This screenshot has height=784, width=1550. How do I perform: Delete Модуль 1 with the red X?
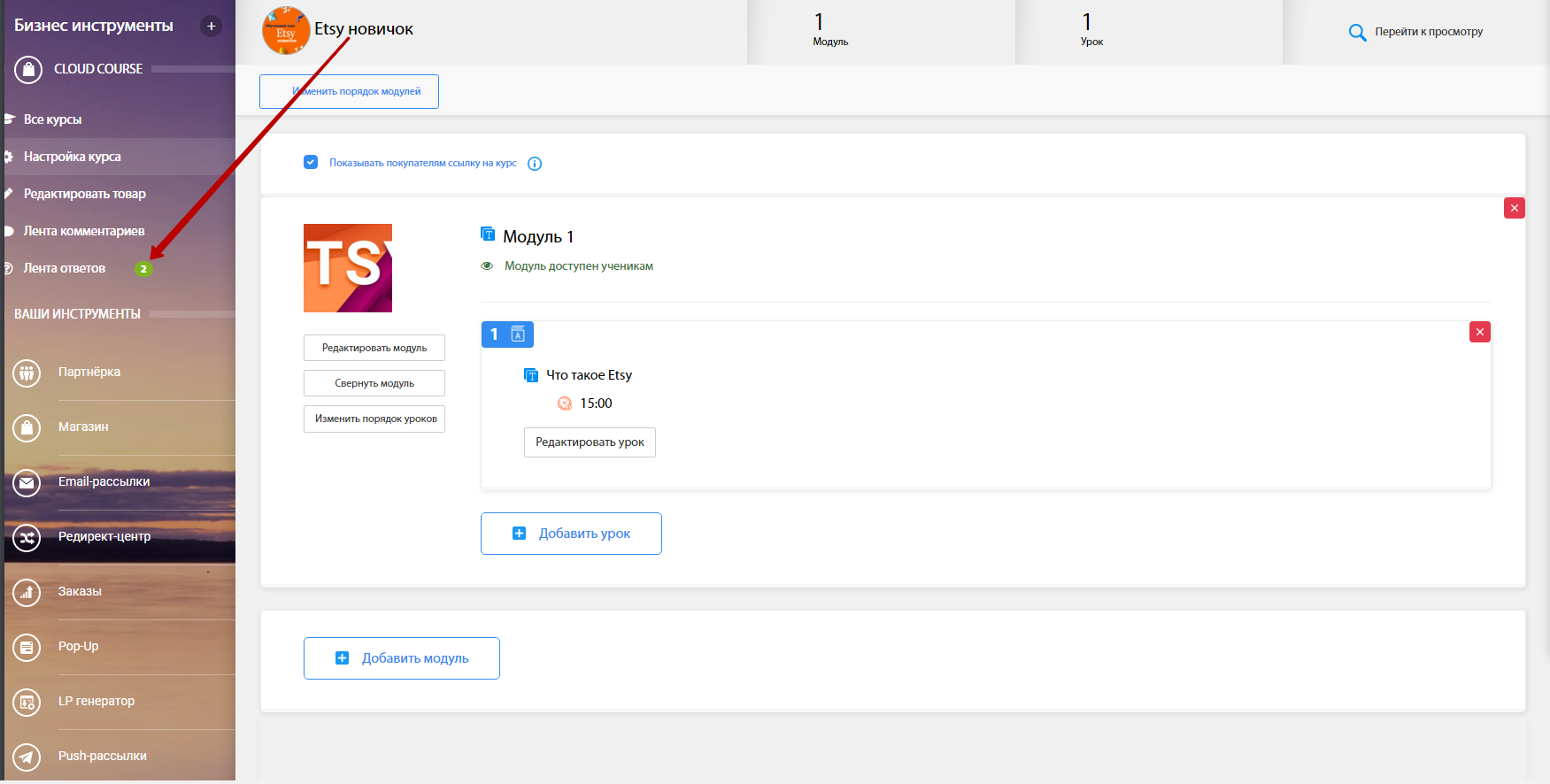[1515, 208]
